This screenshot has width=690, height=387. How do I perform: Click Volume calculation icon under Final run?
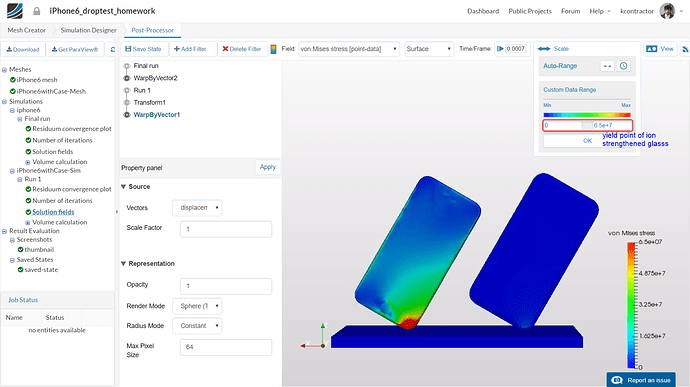pos(28,162)
